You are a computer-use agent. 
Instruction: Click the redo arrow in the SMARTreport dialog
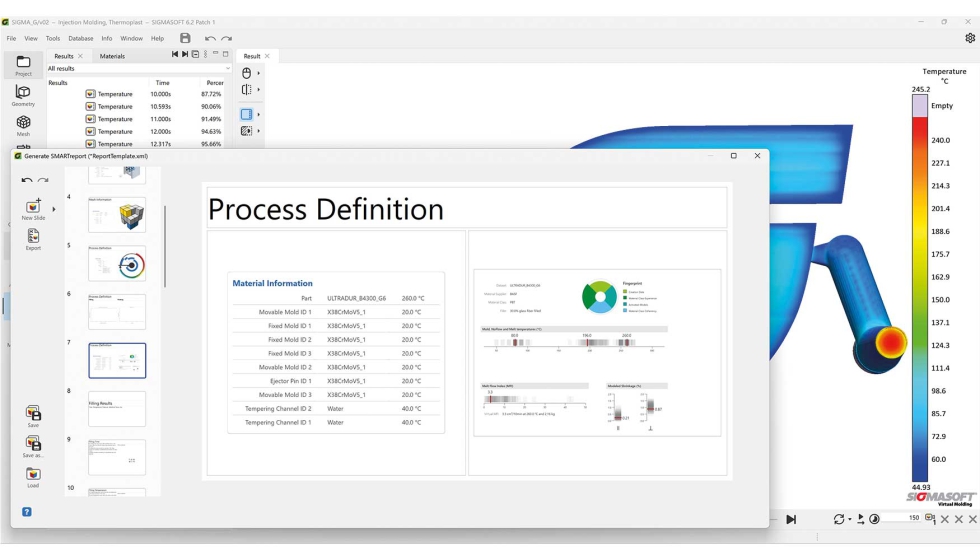pos(43,180)
